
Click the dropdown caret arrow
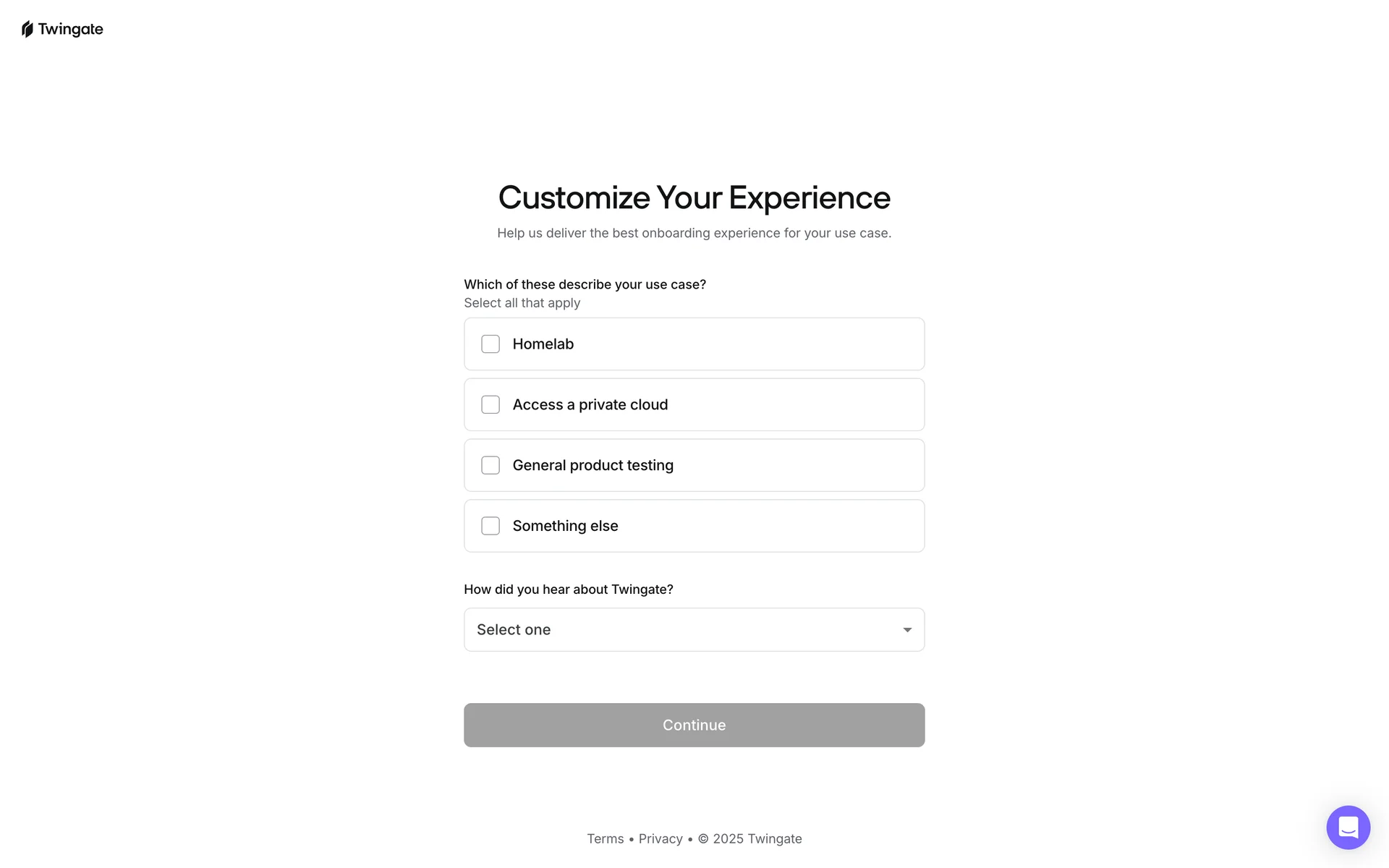[x=907, y=630]
